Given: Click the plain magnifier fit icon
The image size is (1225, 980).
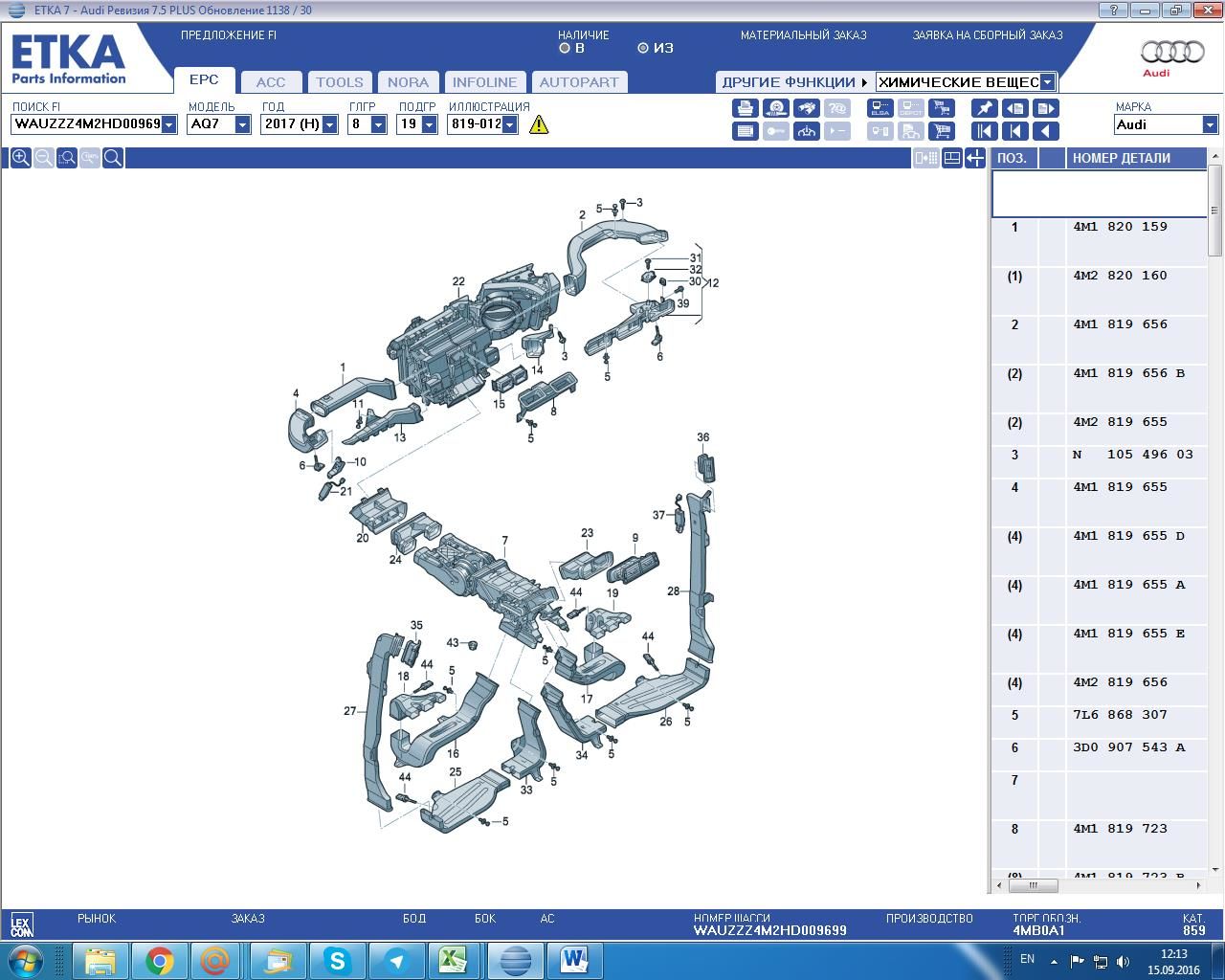Looking at the screenshot, I should [113, 158].
